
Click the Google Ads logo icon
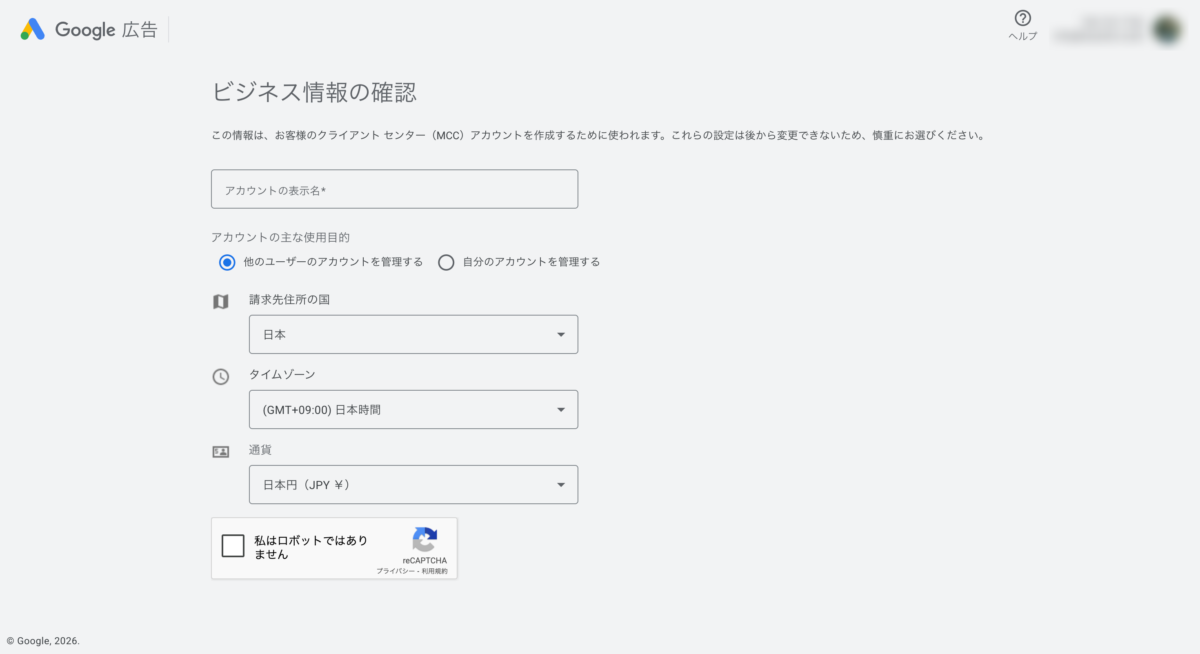(33, 30)
